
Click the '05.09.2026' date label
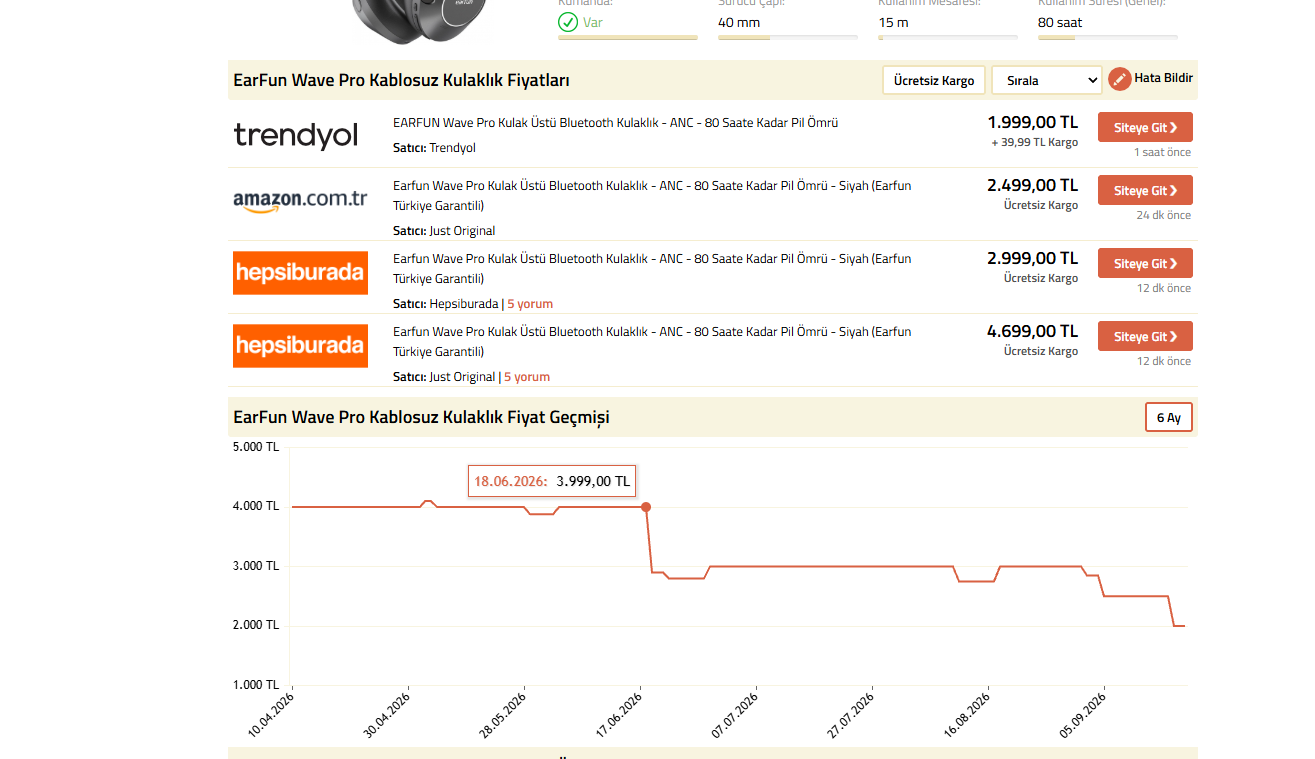1083,714
